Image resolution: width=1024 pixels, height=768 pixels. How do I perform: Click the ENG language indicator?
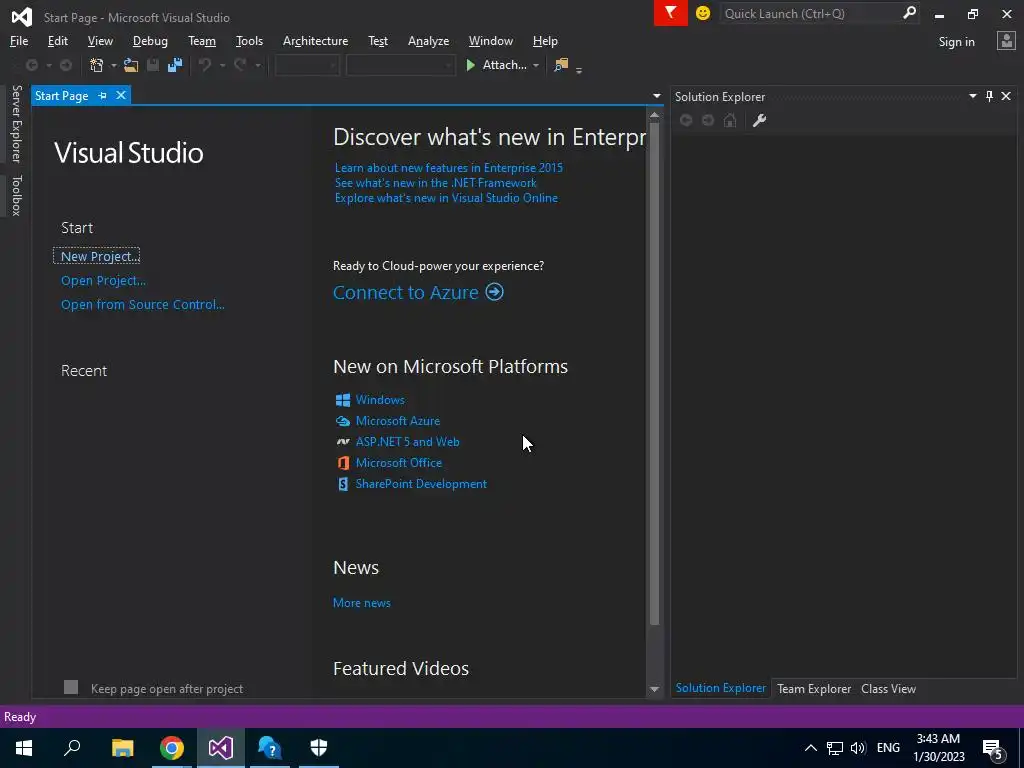point(888,748)
